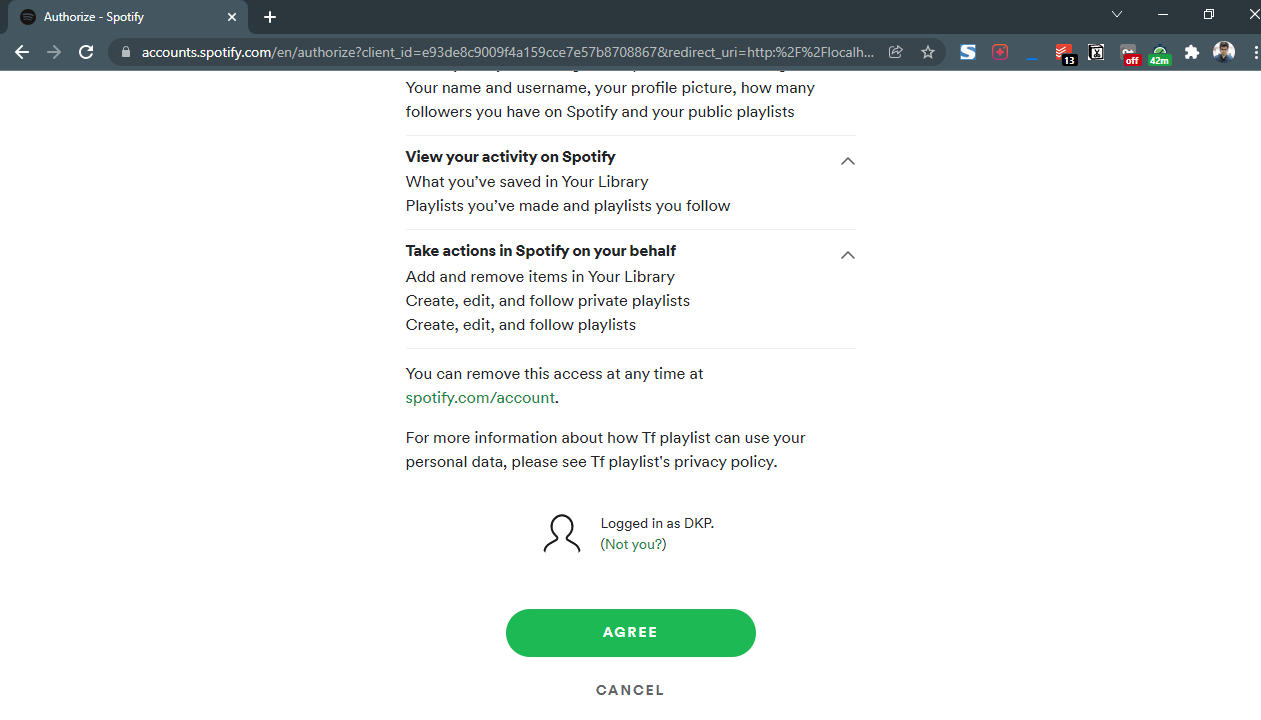
Task: Bookmark this page with the star icon
Action: (928, 52)
